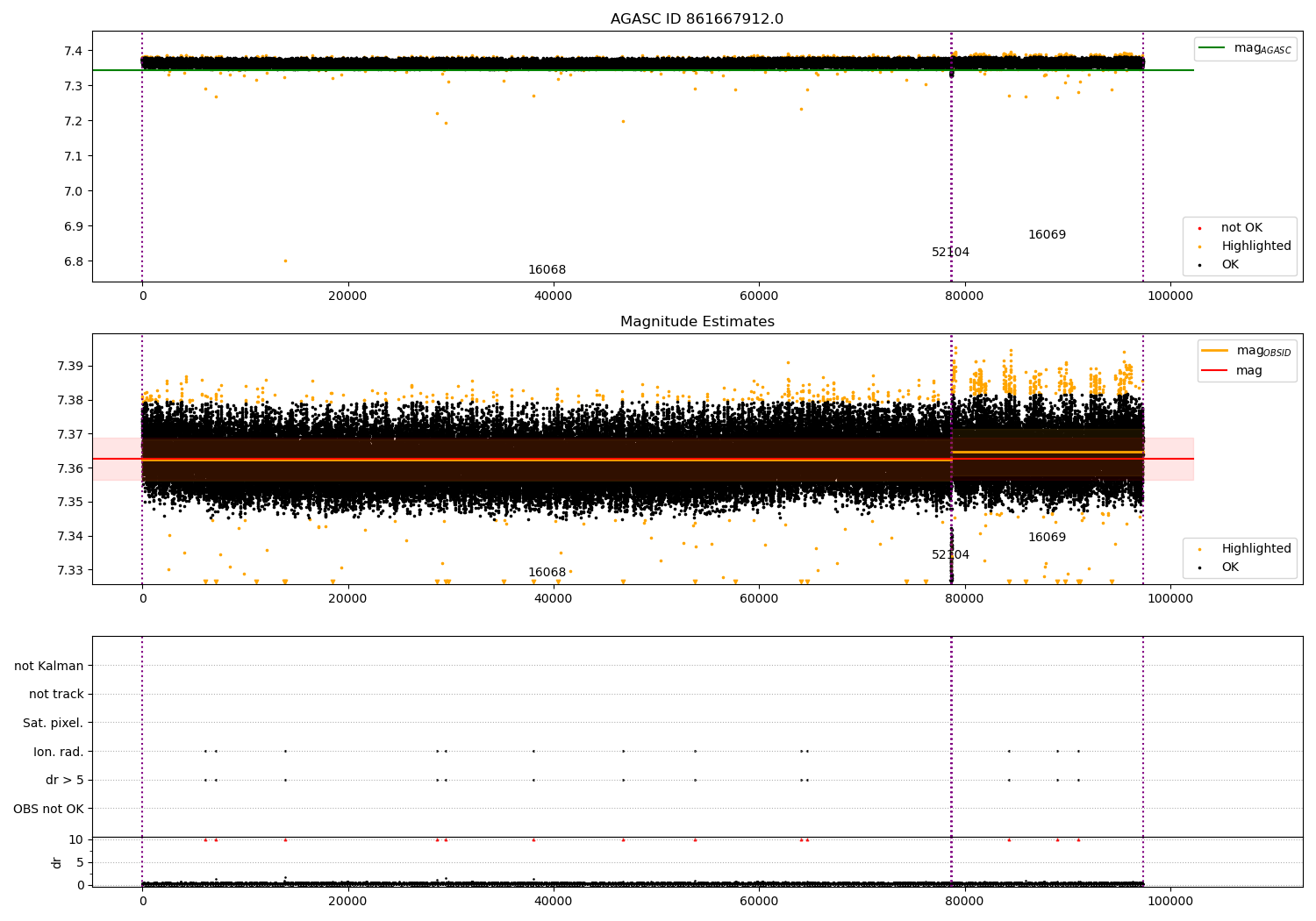Click y-axis tick '7.35' in Magnitude Estimates plot

(x=70, y=503)
